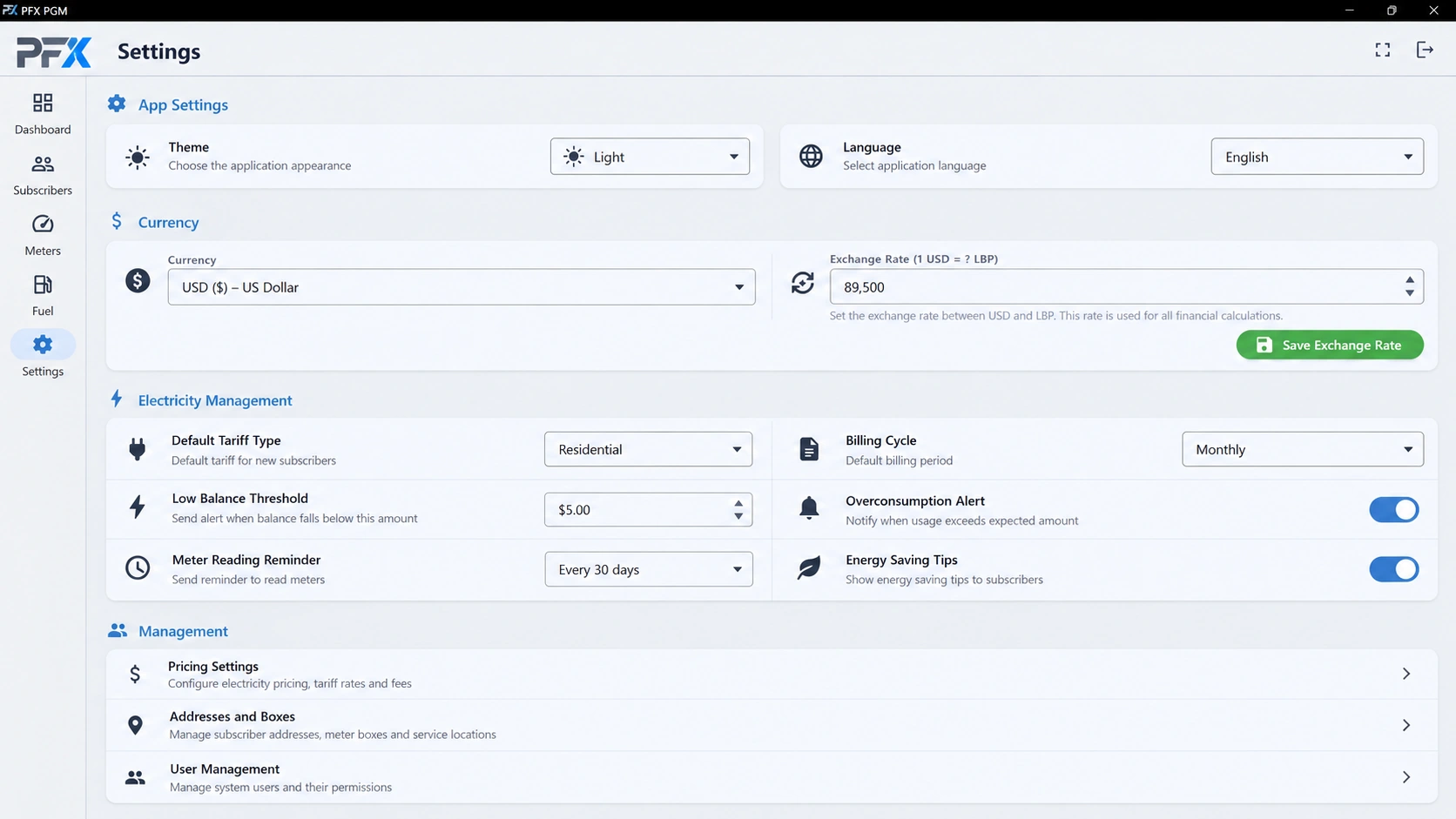Screen dimensions: 1456x819
Task: Open the Language dropdown showing English
Action: point(1317,157)
